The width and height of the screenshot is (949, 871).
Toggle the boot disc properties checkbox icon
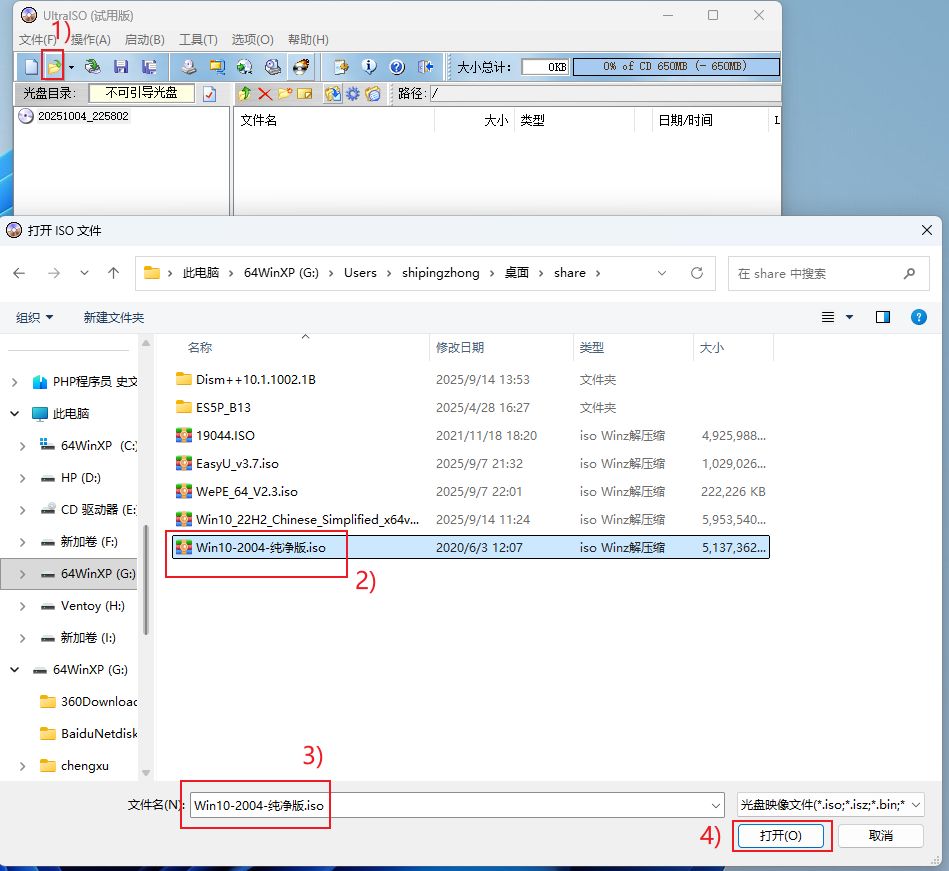pyautogui.click(x=209, y=93)
